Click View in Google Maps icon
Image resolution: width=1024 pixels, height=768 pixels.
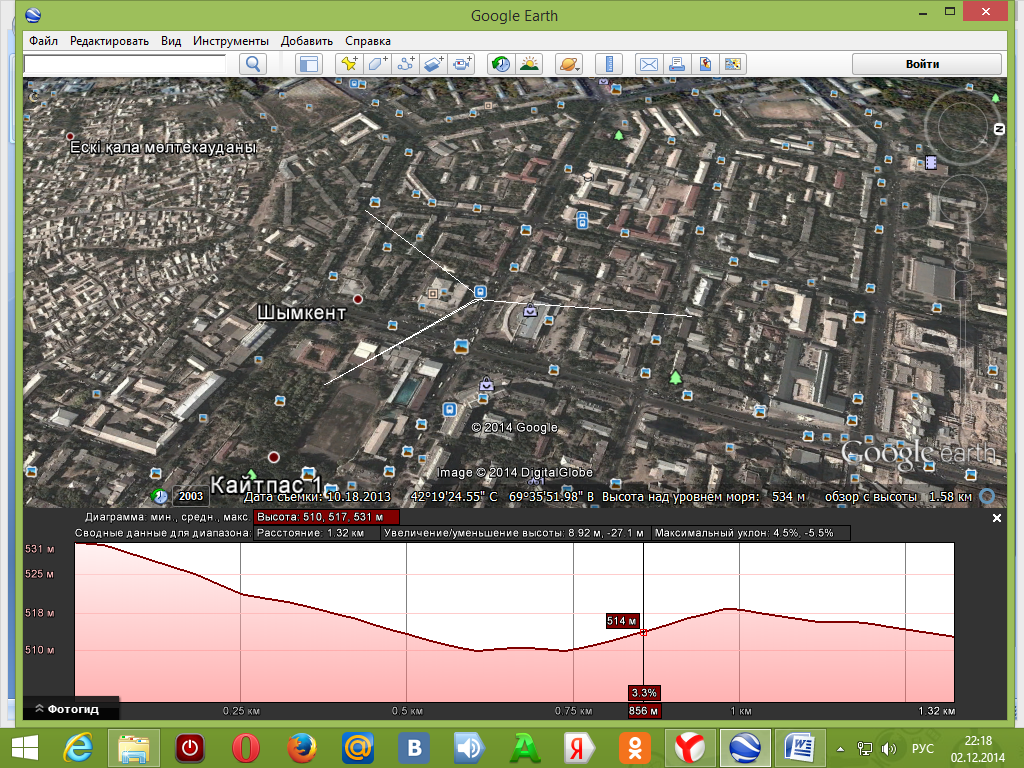click(x=733, y=64)
